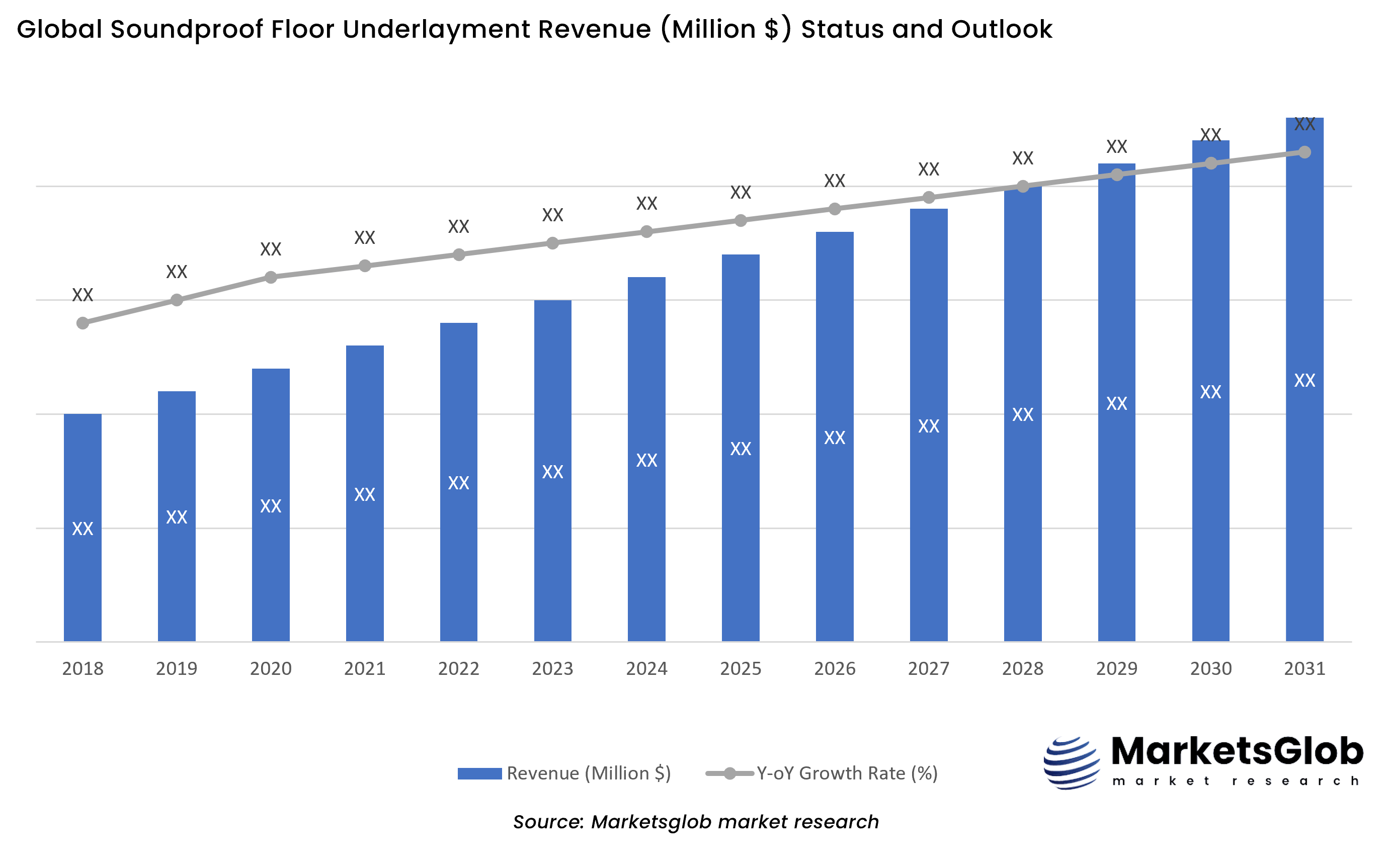Click the 2029 growth rate line marker

(1117, 175)
